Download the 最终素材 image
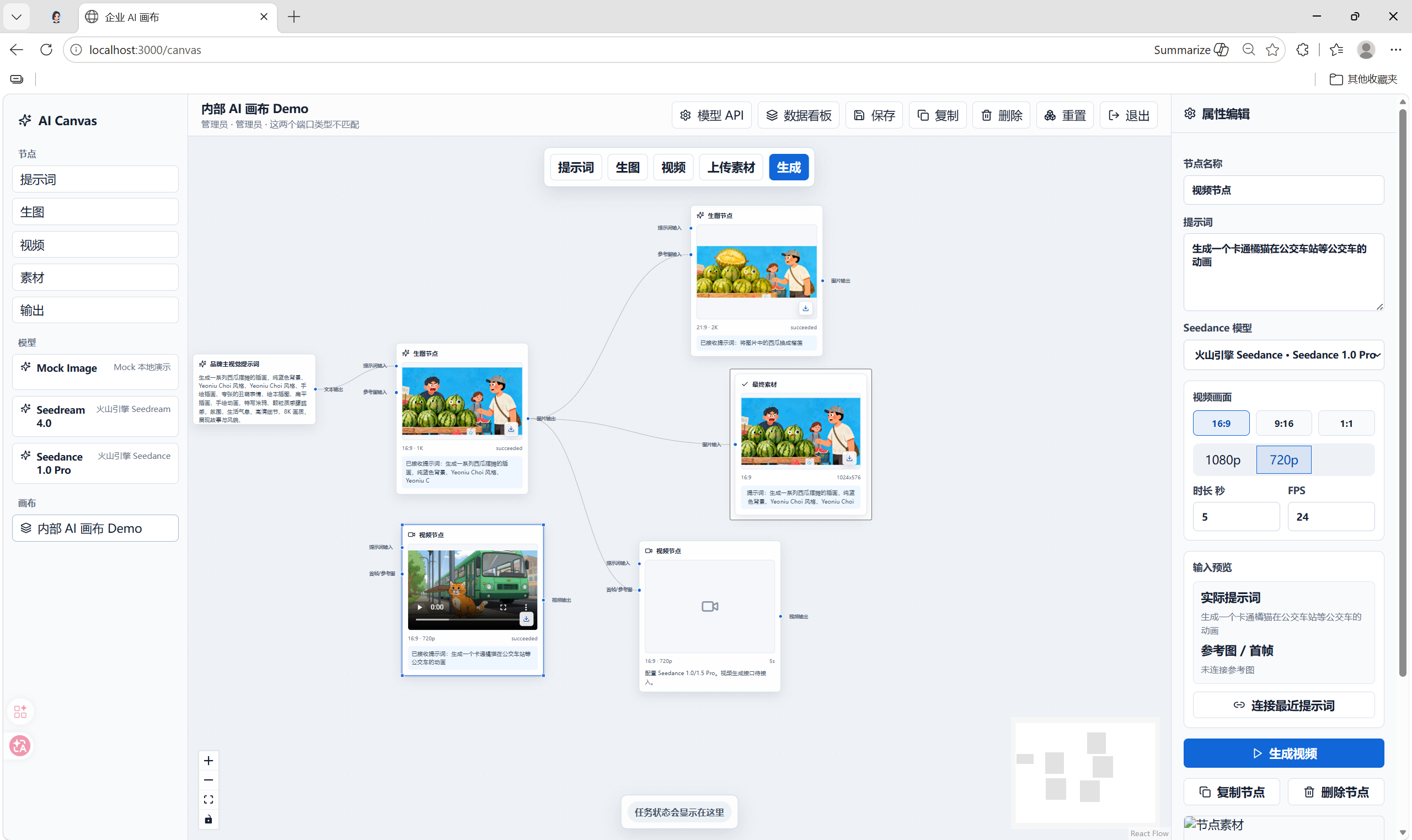1412x840 pixels. coord(849,458)
